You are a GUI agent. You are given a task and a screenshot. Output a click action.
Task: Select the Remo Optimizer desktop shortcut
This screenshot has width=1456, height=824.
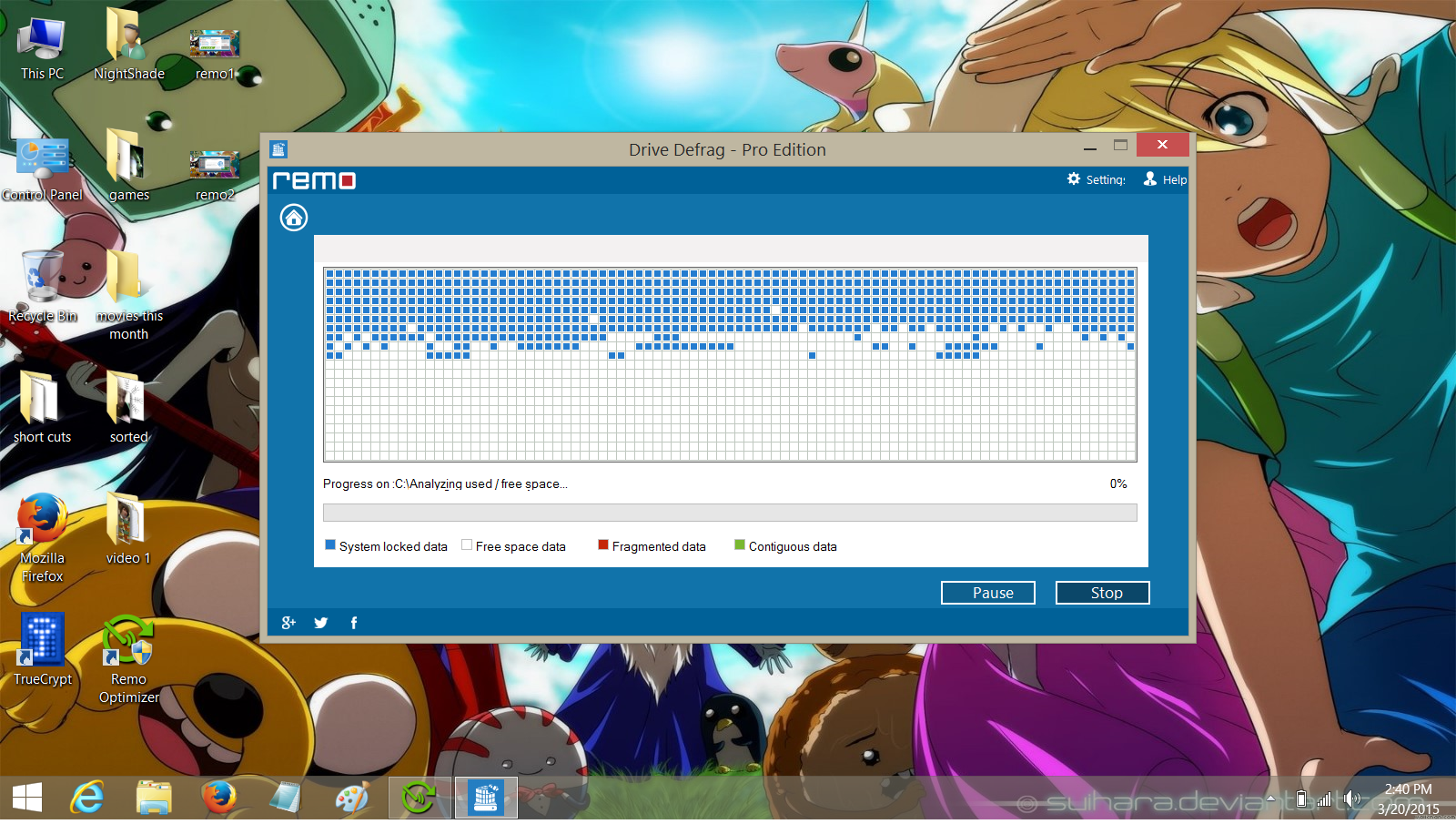pyautogui.click(x=129, y=660)
